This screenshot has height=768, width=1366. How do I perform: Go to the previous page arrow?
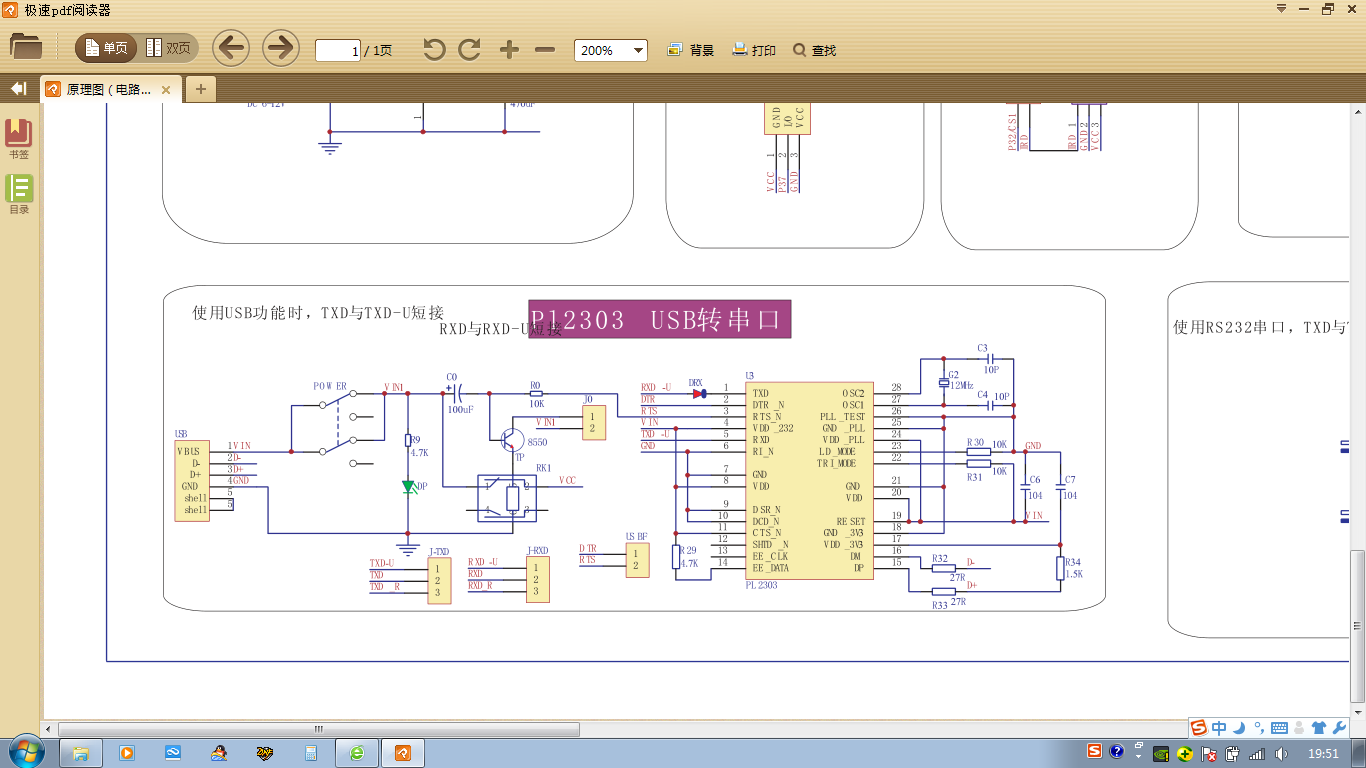pyautogui.click(x=231, y=48)
